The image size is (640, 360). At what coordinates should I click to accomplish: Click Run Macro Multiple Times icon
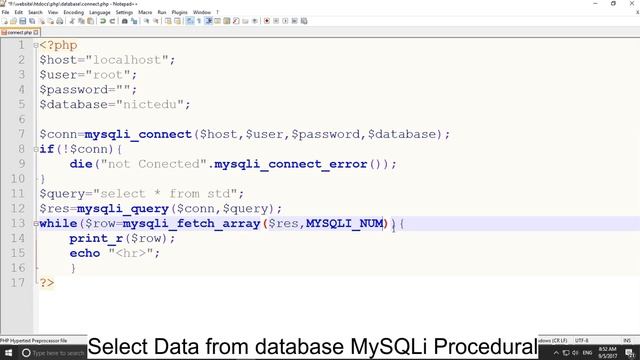[x=294, y=21]
